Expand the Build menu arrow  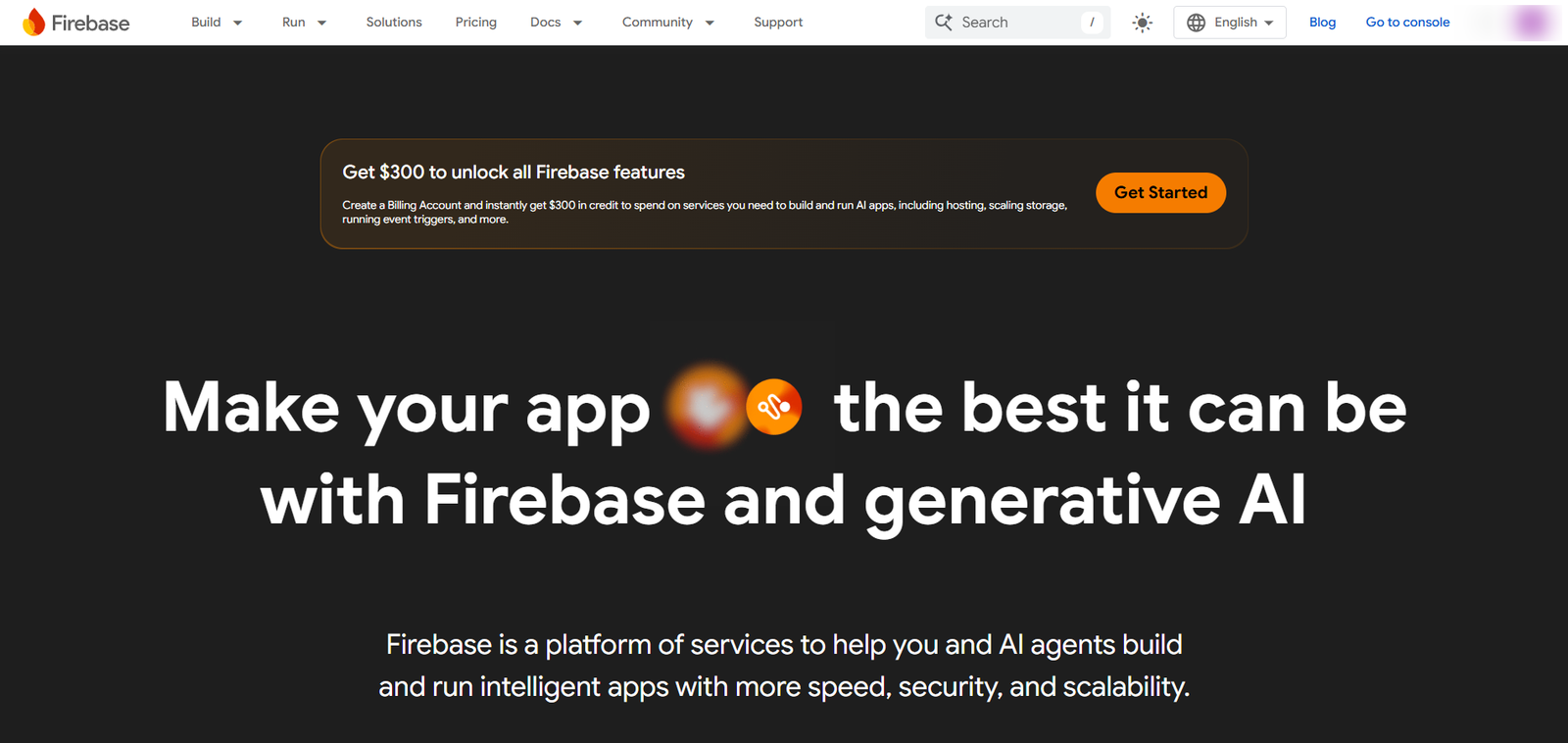coord(237,23)
